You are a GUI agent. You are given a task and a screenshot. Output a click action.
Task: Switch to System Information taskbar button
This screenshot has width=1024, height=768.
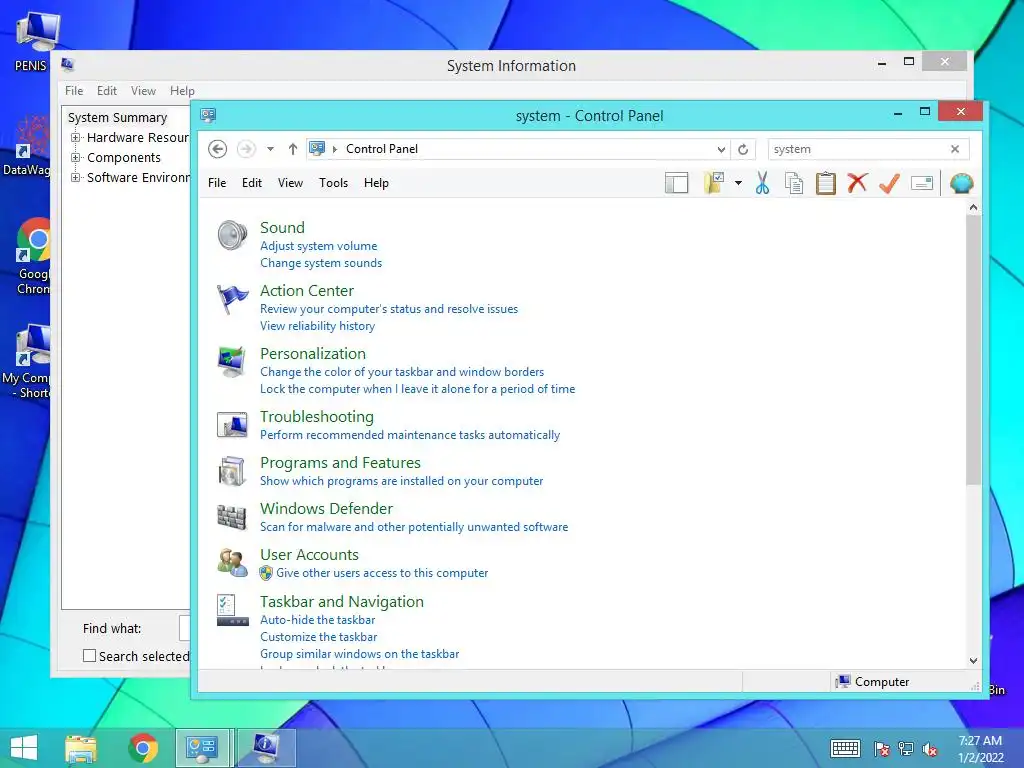coord(266,748)
